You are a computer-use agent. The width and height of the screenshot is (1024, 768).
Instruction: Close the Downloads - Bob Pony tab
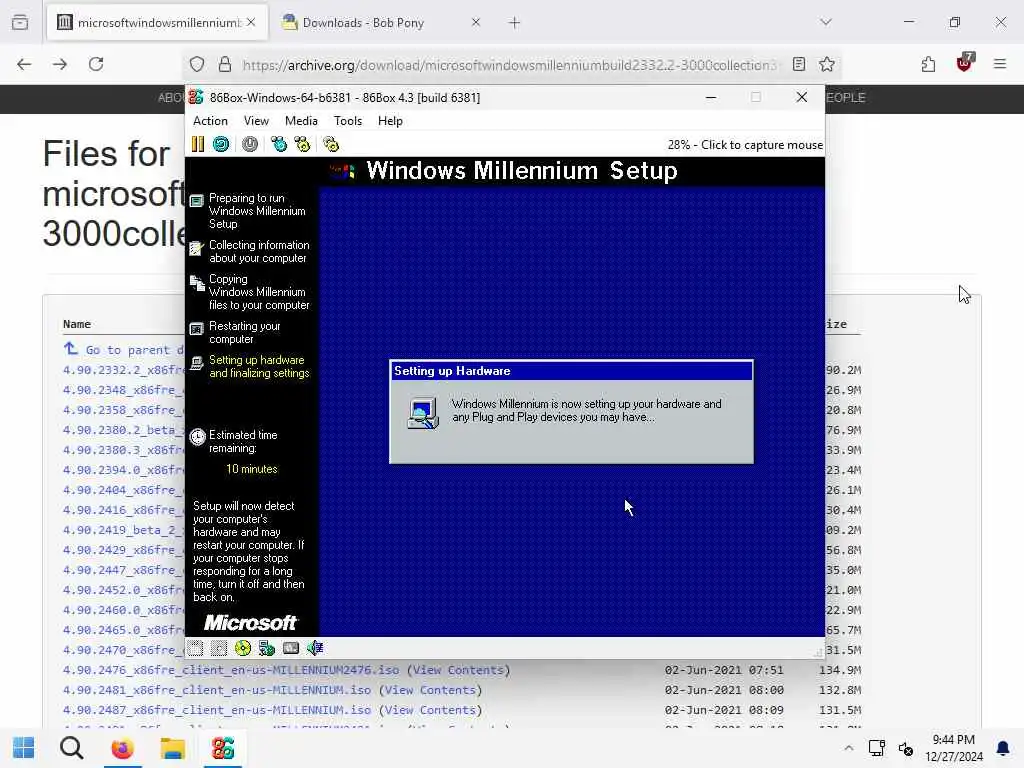(475, 23)
